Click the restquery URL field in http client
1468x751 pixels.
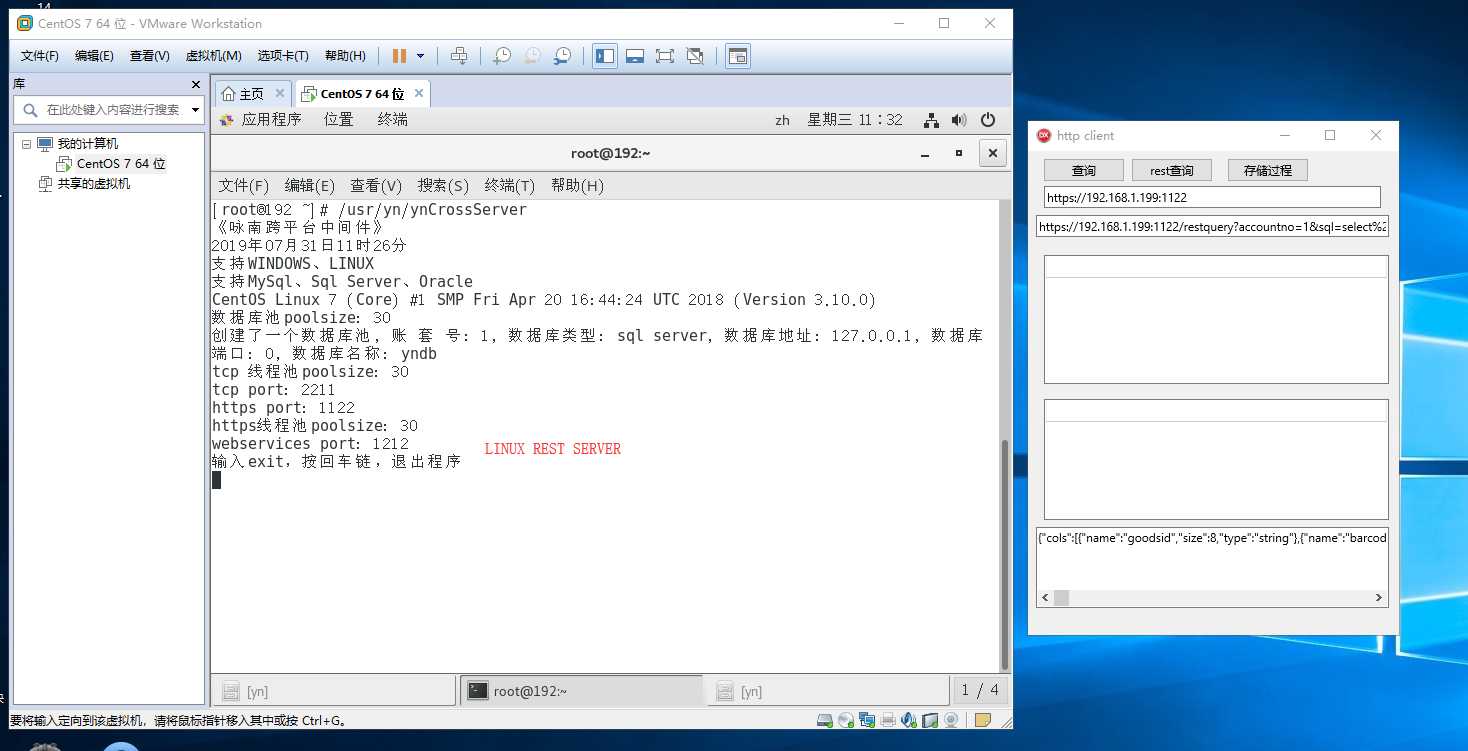pyautogui.click(x=1212, y=226)
